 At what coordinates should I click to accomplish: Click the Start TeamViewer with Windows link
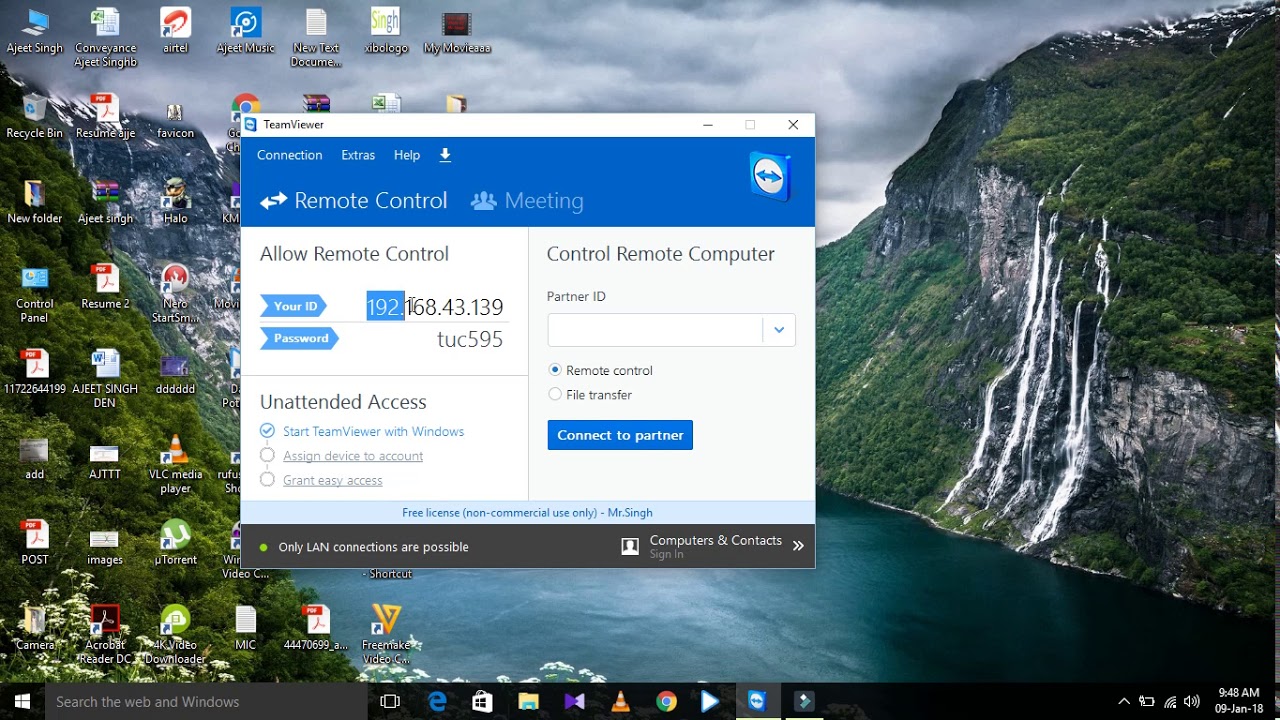[373, 431]
